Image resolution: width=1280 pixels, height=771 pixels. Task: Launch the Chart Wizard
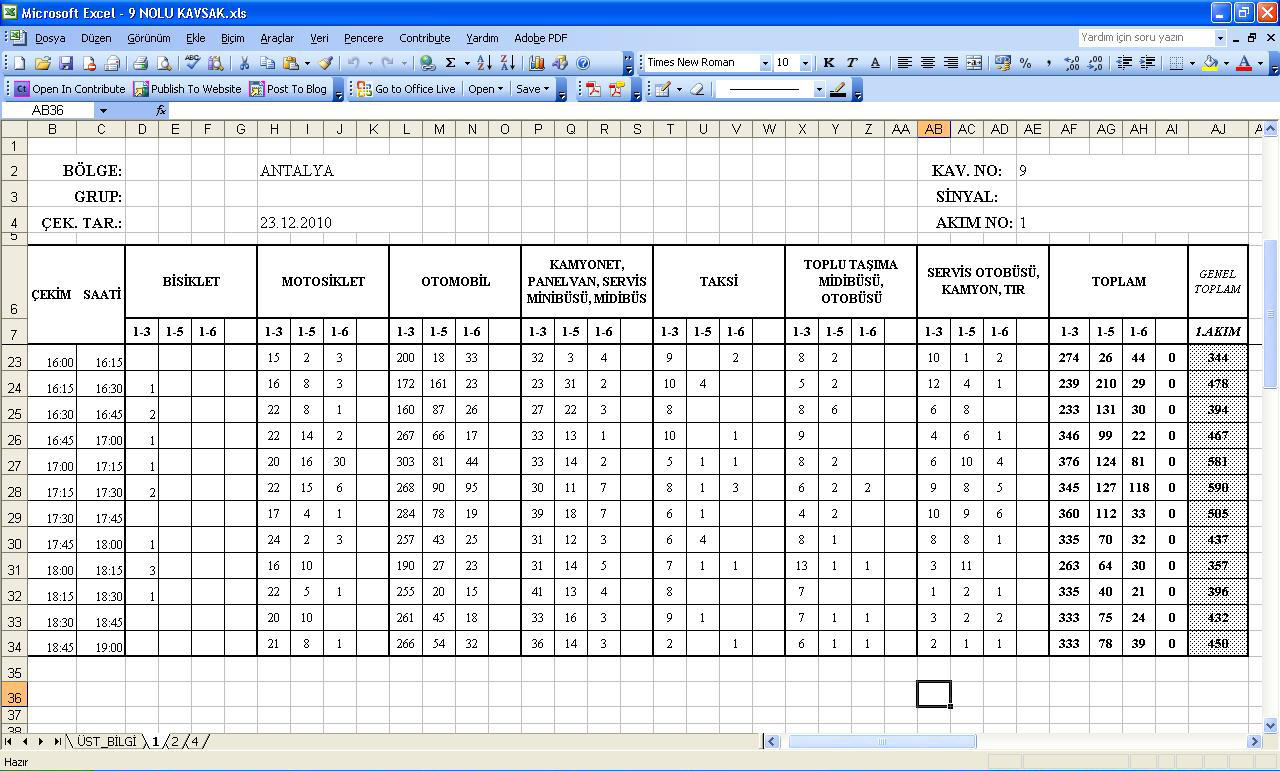pos(537,63)
